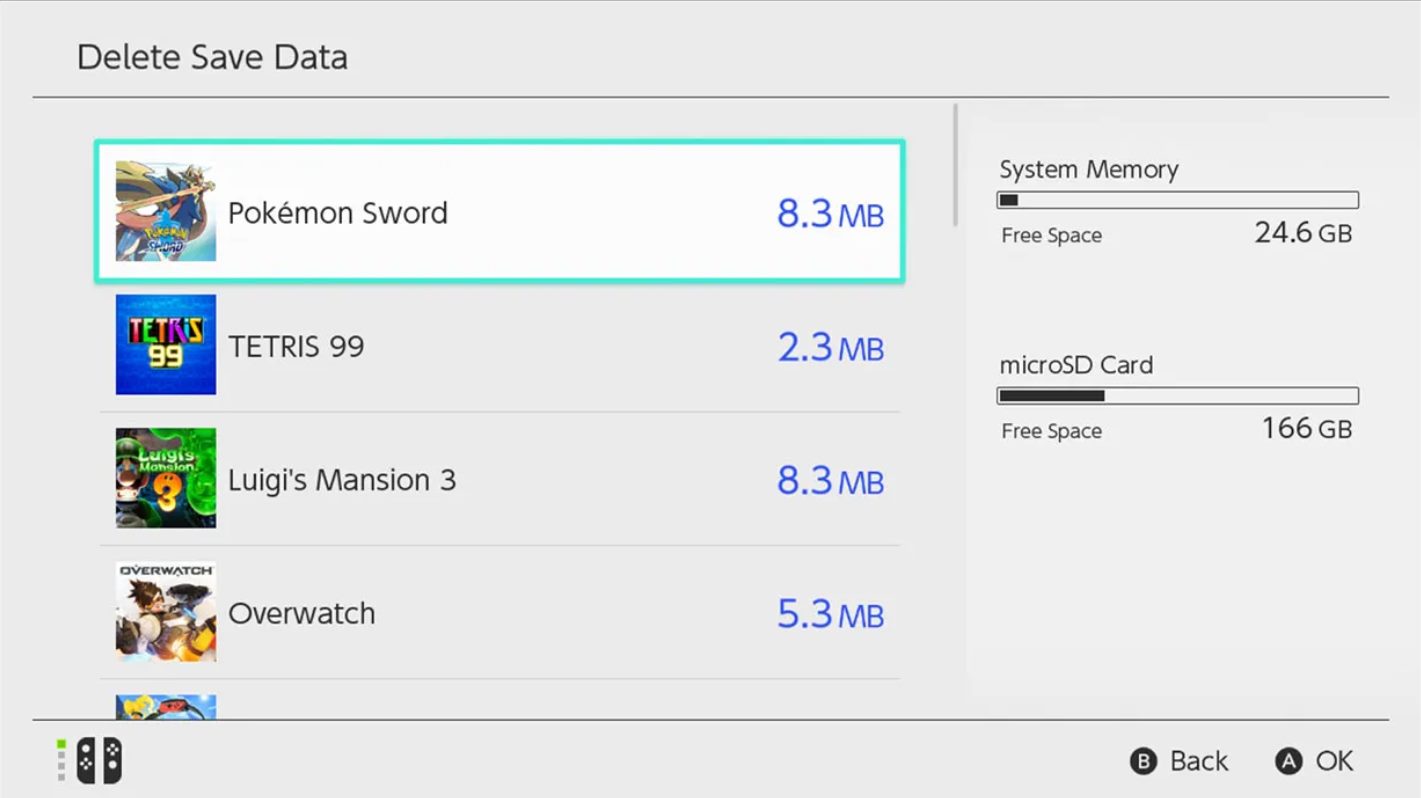
Task: Click the Luigi's Mansion 3 title text
Action: [342, 480]
